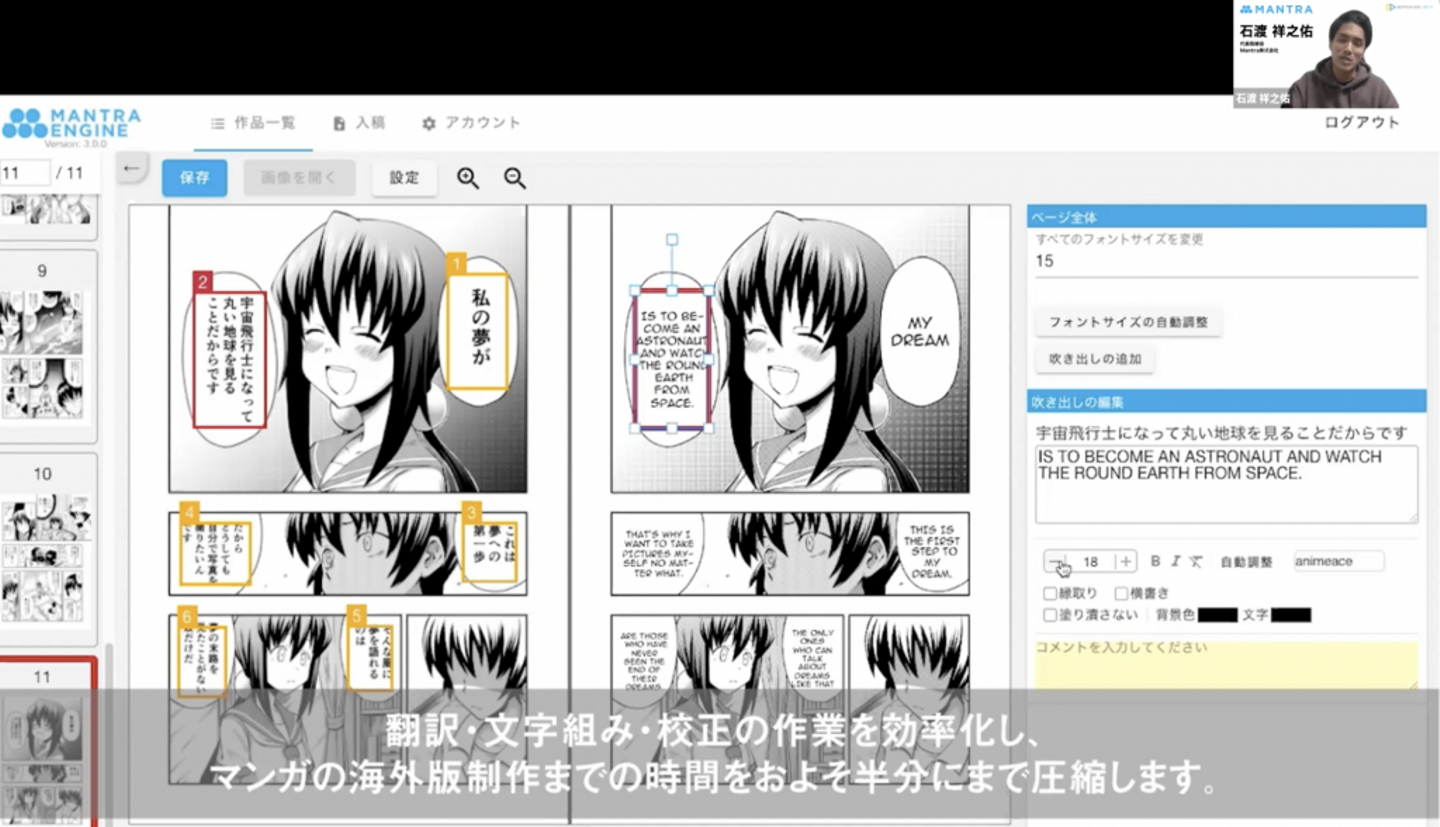This screenshot has width=1440, height=827.
Task: Open 設定 settings
Action: click(405, 178)
